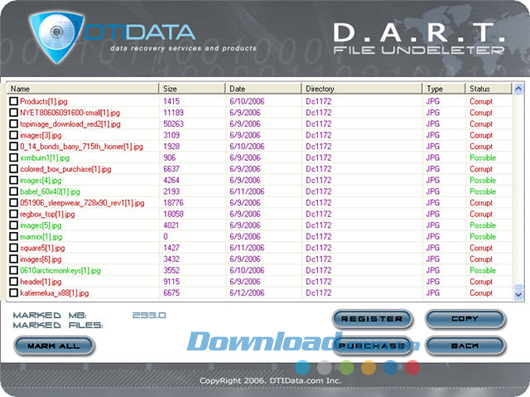Go back with the BACK button

pos(465,346)
